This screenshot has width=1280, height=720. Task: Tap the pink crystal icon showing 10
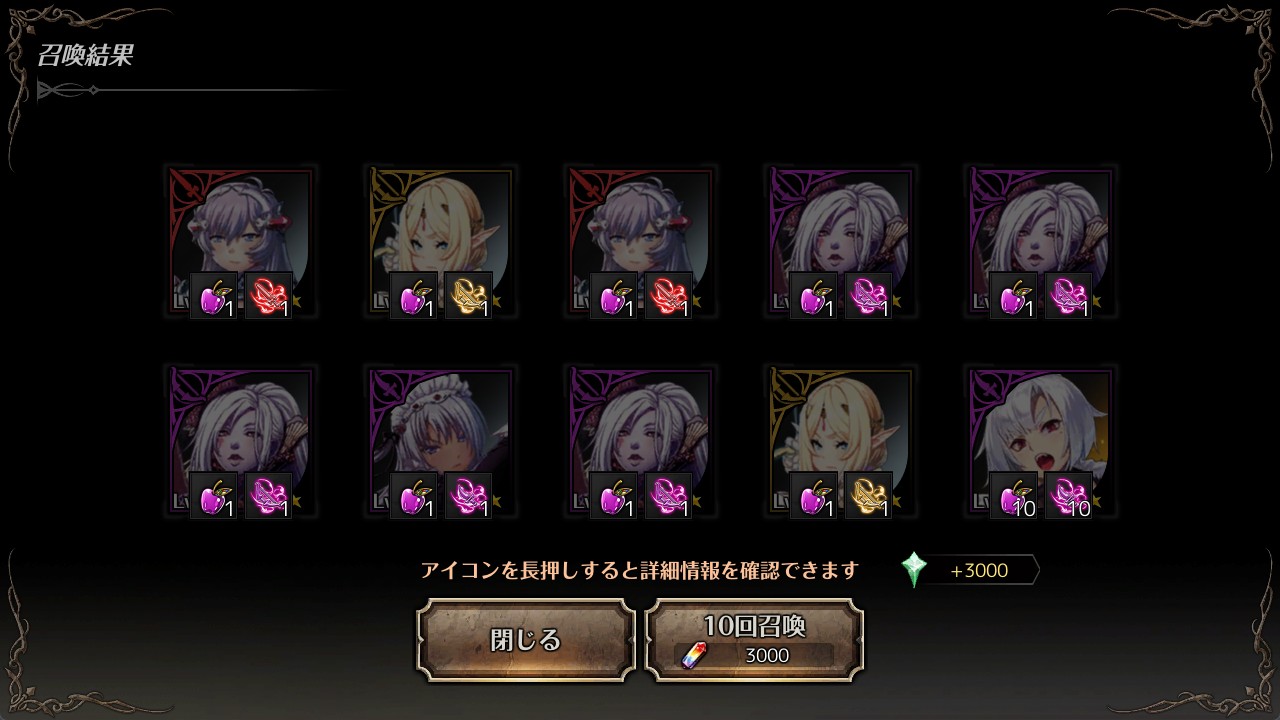[x=1069, y=496]
